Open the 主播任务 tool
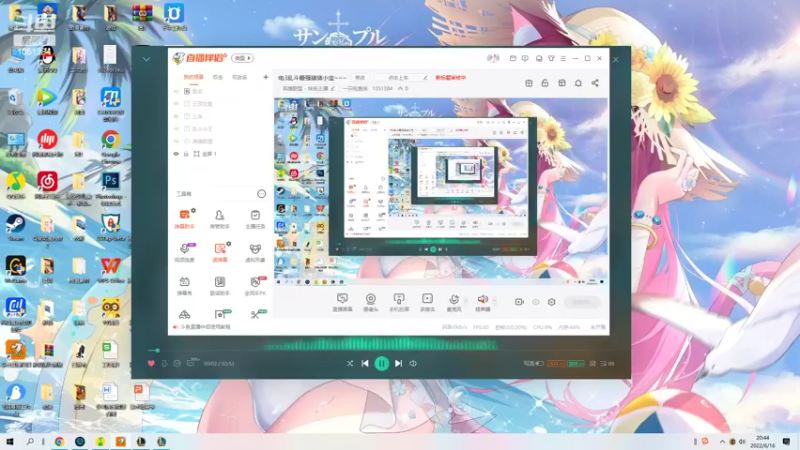This screenshot has width=800, height=450. [255, 218]
